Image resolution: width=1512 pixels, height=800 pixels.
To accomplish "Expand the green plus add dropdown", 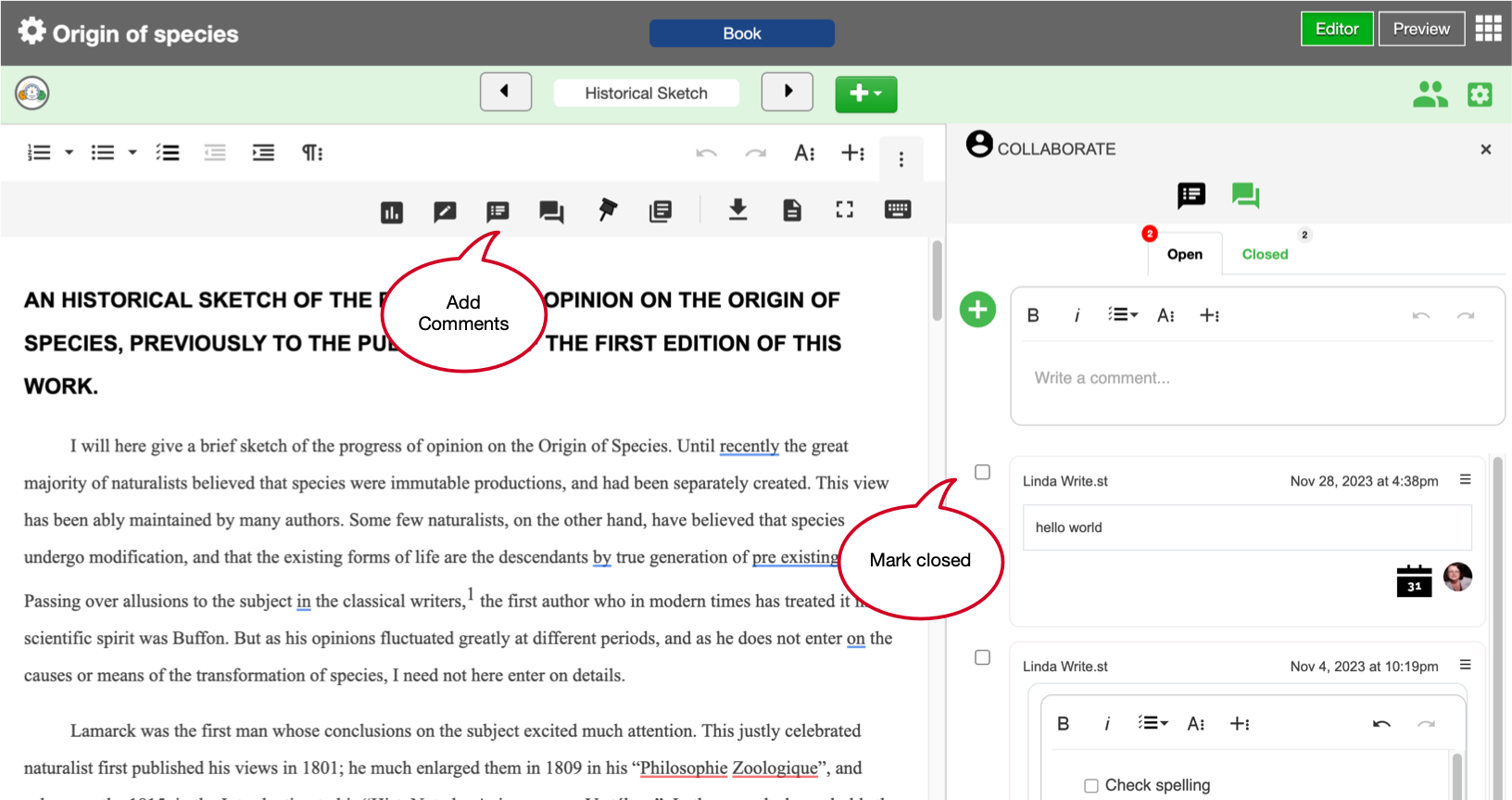I will [x=865, y=94].
